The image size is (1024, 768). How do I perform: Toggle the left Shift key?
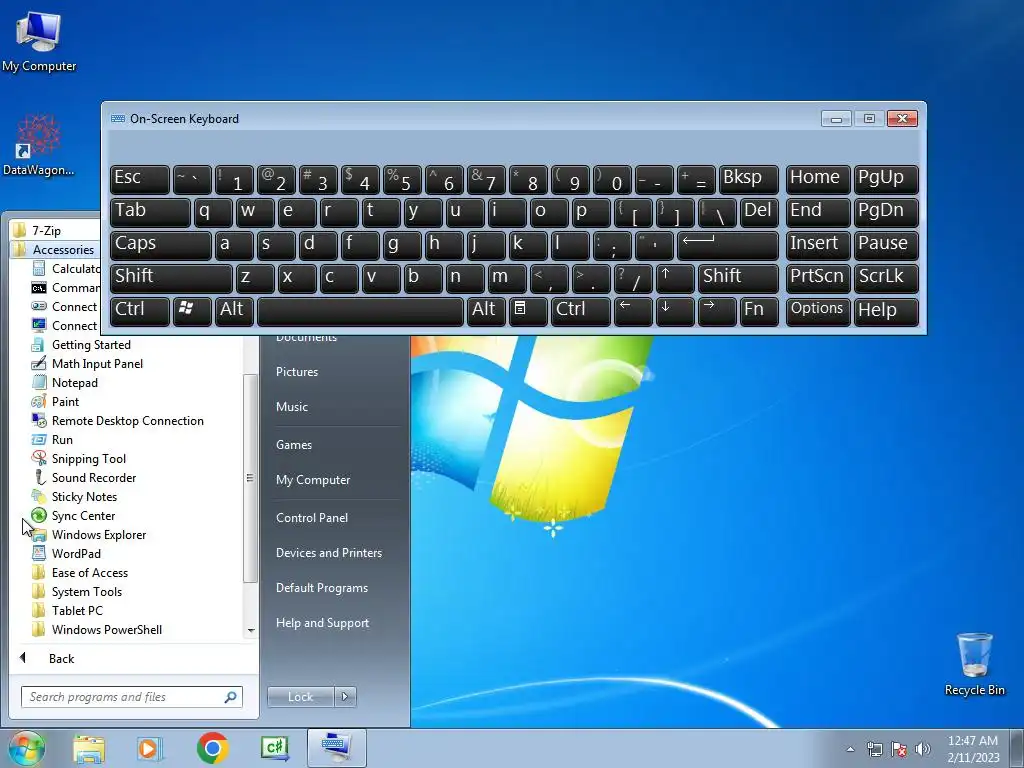click(171, 278)
